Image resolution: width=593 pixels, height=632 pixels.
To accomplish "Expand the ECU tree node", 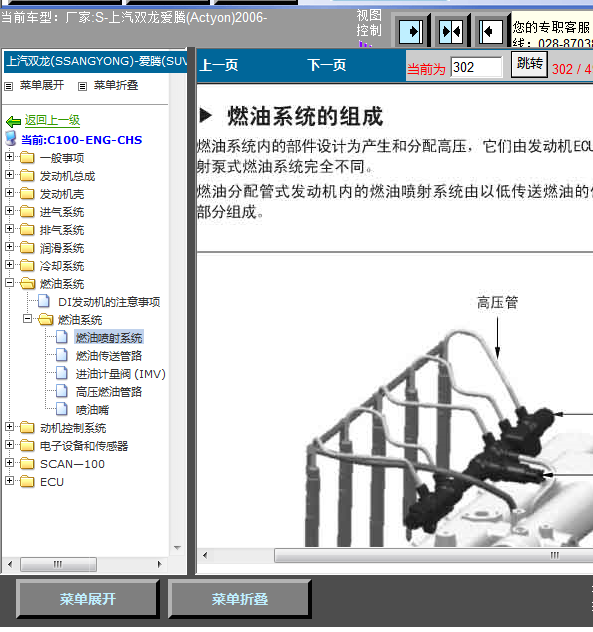I will tap(10, 480).
